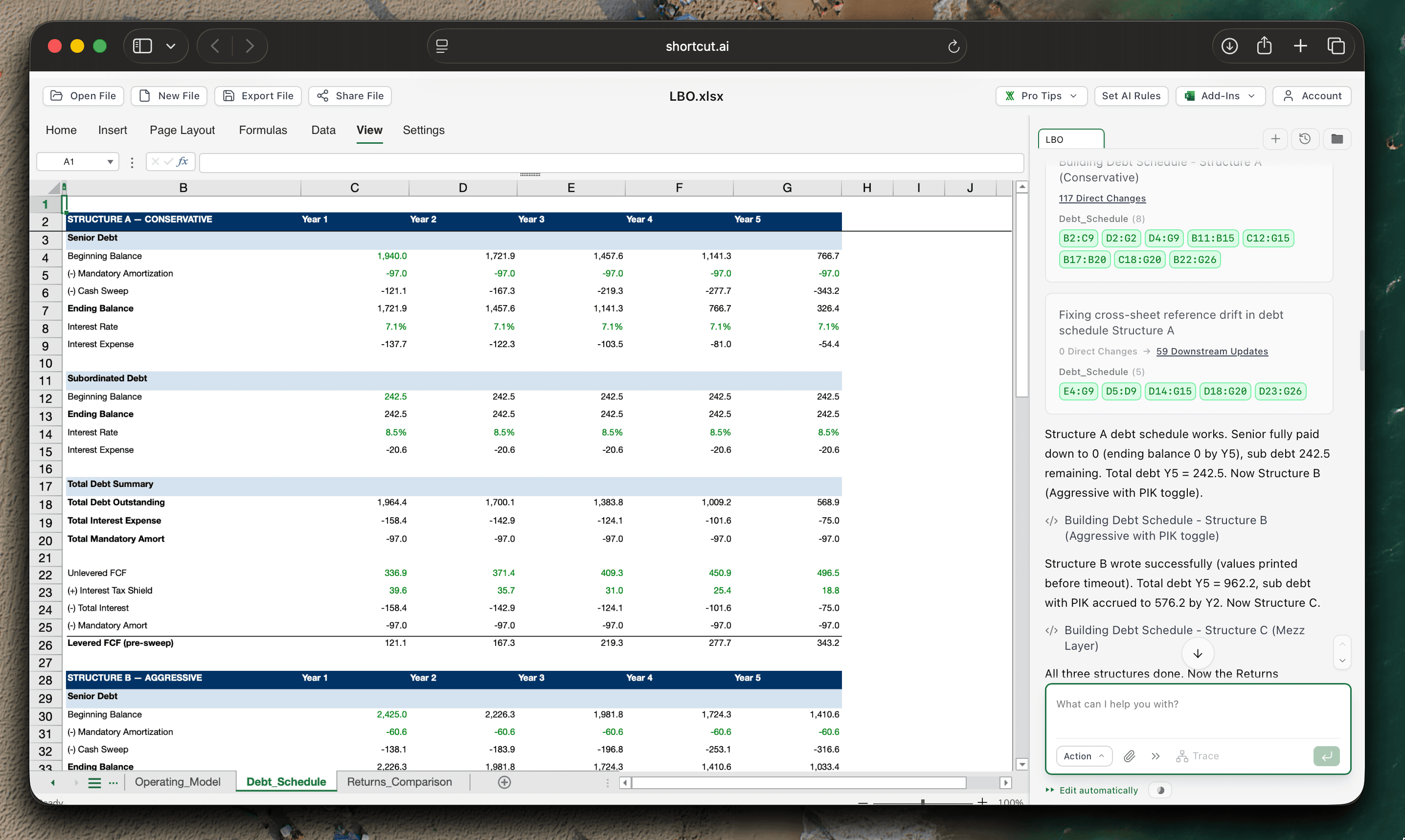1405x840 pixels.
Task: Toggle the Edit automatically switch
Action: pyautogui.click(x=1160, y=790)
